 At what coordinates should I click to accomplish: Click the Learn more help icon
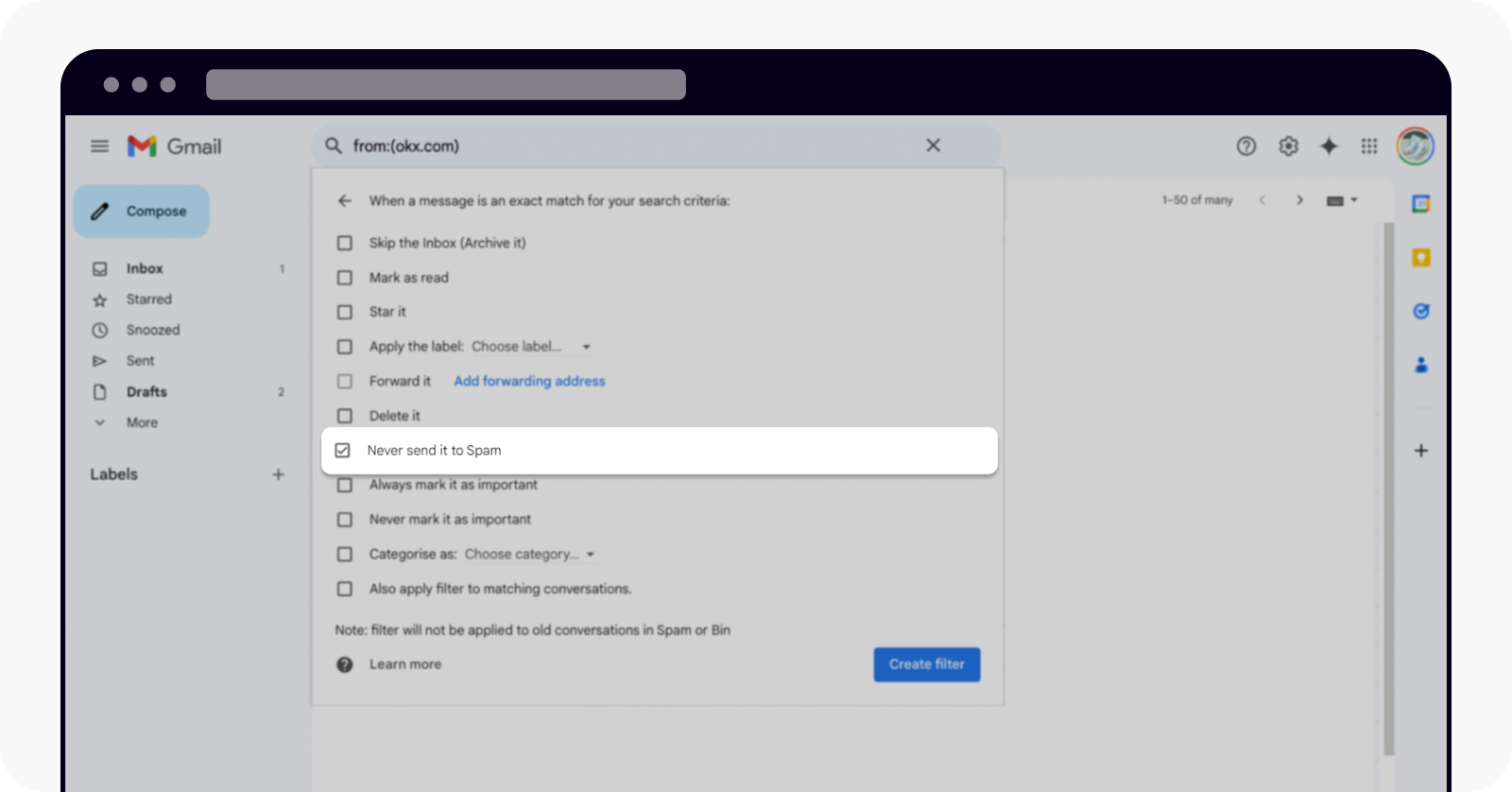(x=345, y=664)
